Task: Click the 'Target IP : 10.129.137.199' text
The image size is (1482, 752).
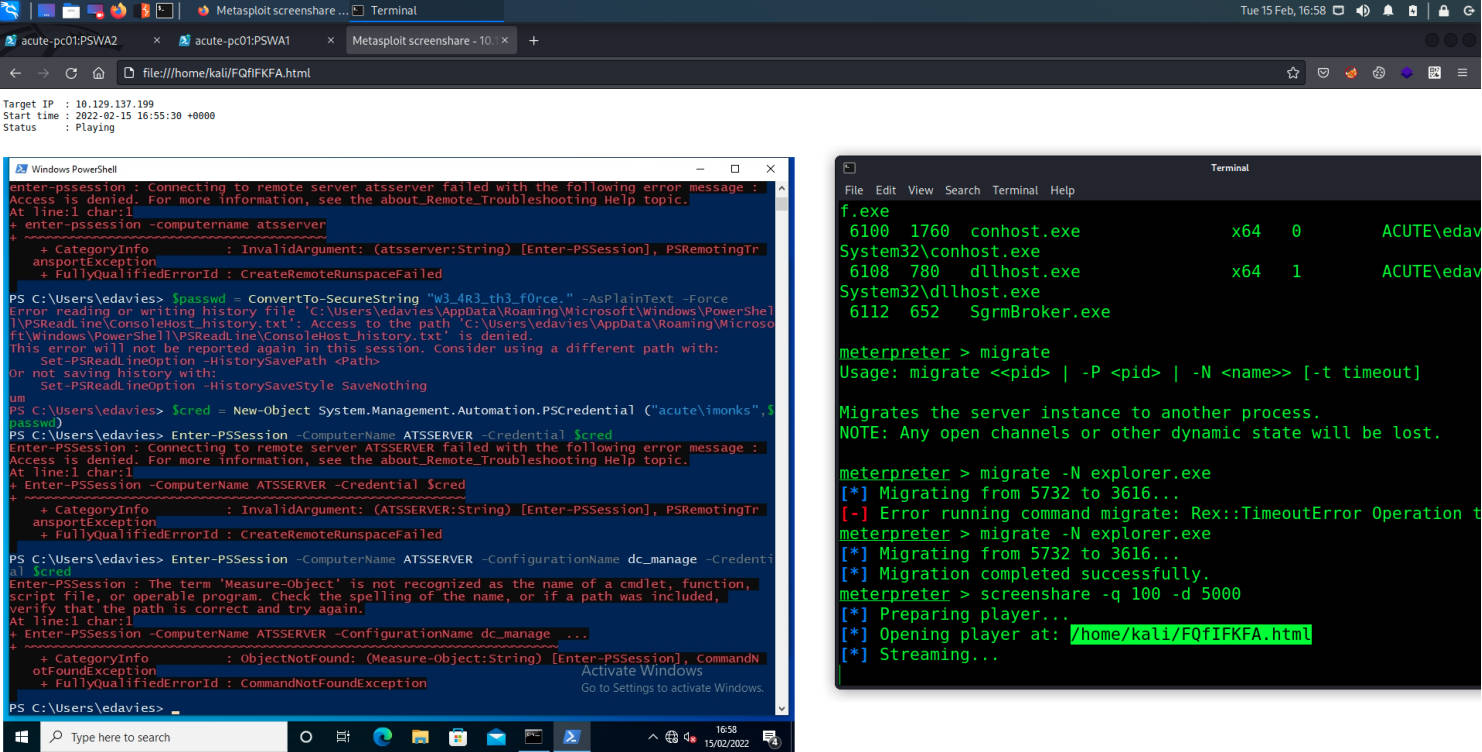Action: [x=78, y=104]
